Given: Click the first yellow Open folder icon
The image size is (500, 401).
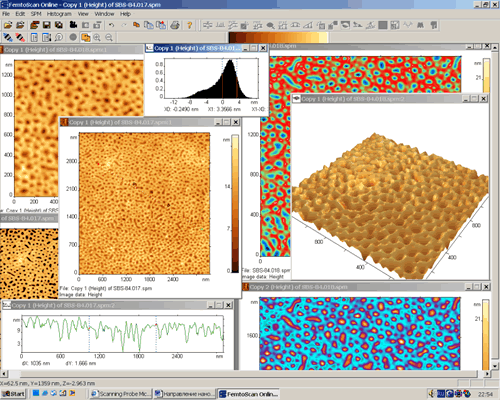Looking at the screenshot, I should point(8,25).
